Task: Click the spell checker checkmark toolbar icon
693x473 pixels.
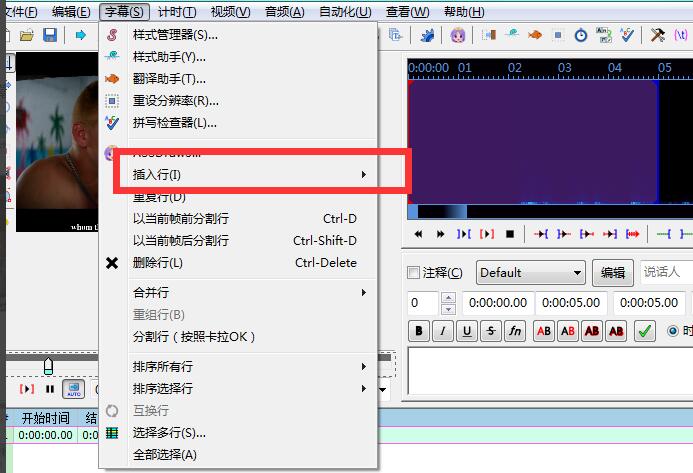Action: 627,34
